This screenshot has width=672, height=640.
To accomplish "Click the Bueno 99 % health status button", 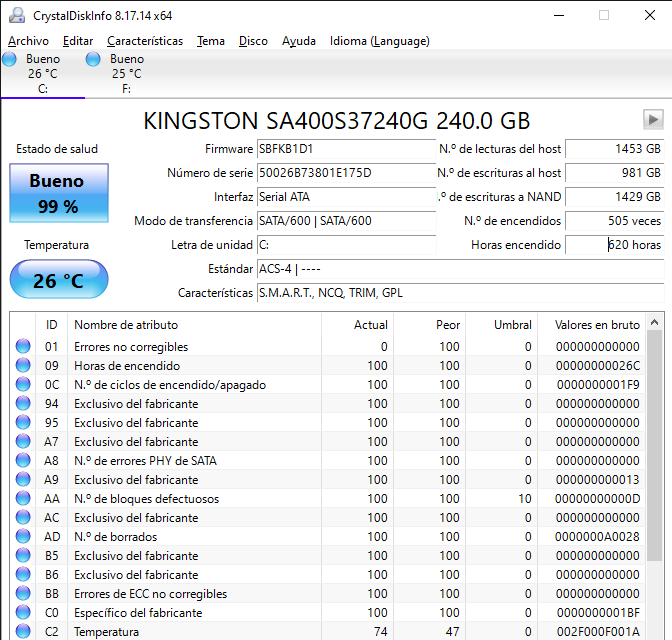I will 59,193.
